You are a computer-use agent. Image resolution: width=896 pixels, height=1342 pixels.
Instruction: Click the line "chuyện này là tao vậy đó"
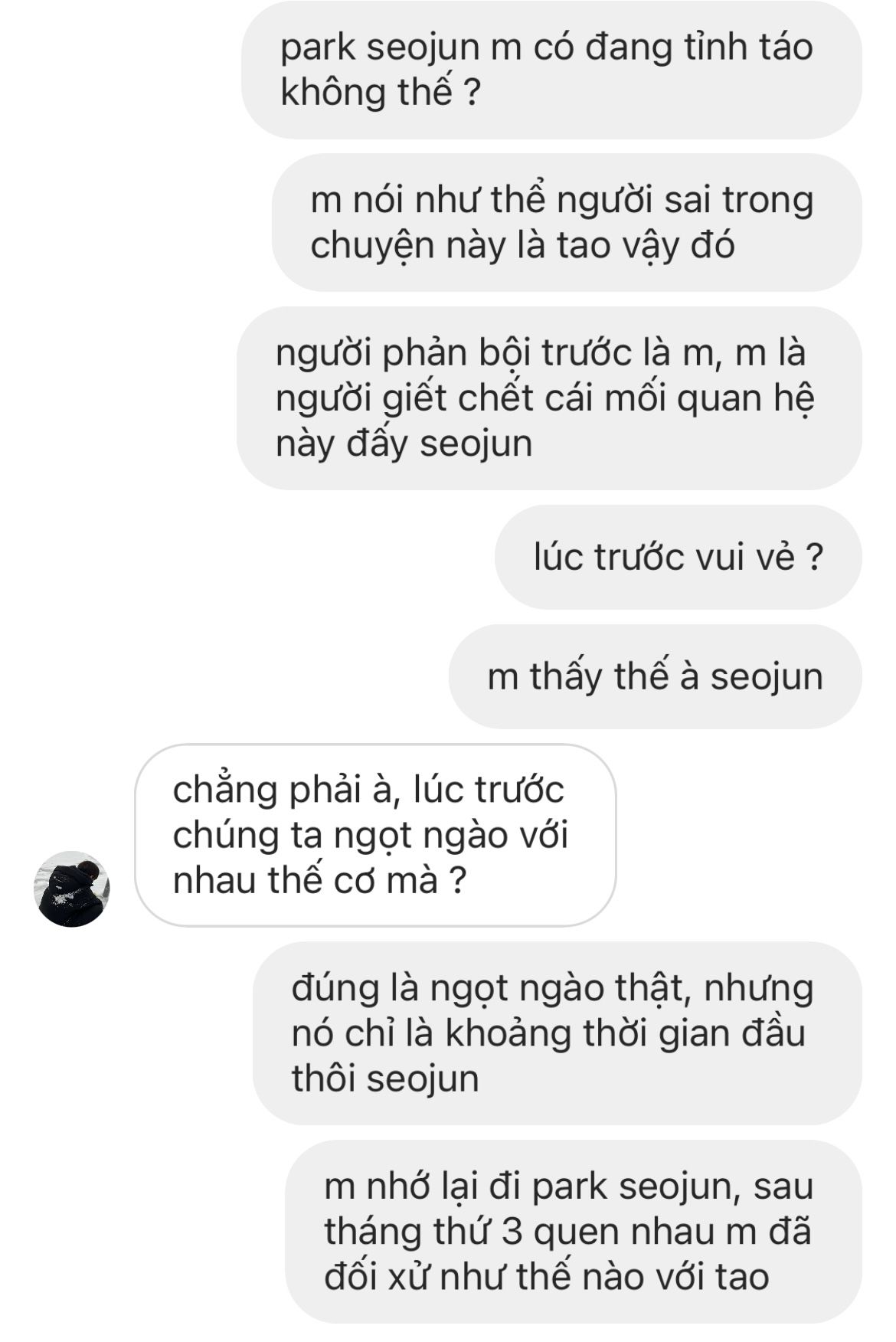tap(522, 245)
